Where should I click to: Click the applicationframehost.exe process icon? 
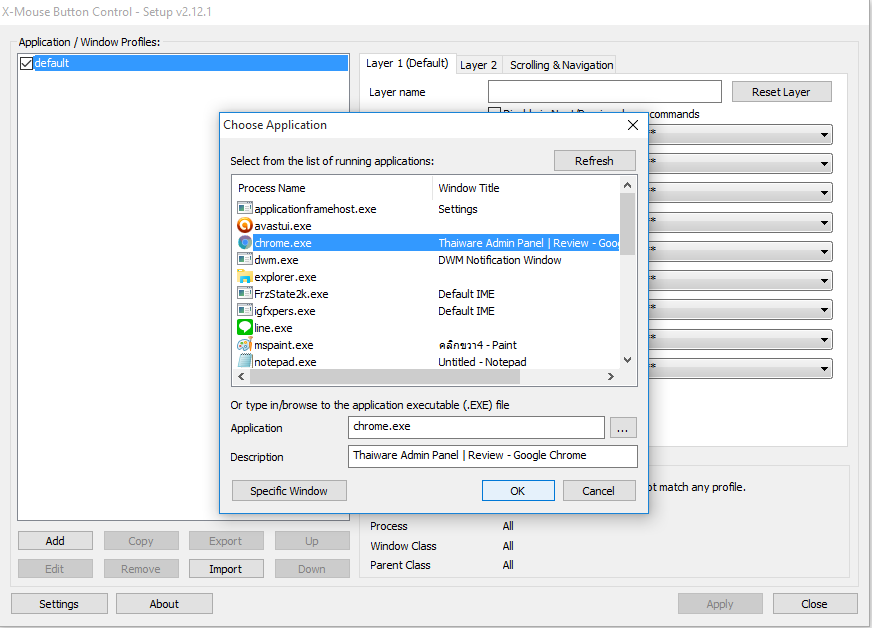click(x=245, y=209)
